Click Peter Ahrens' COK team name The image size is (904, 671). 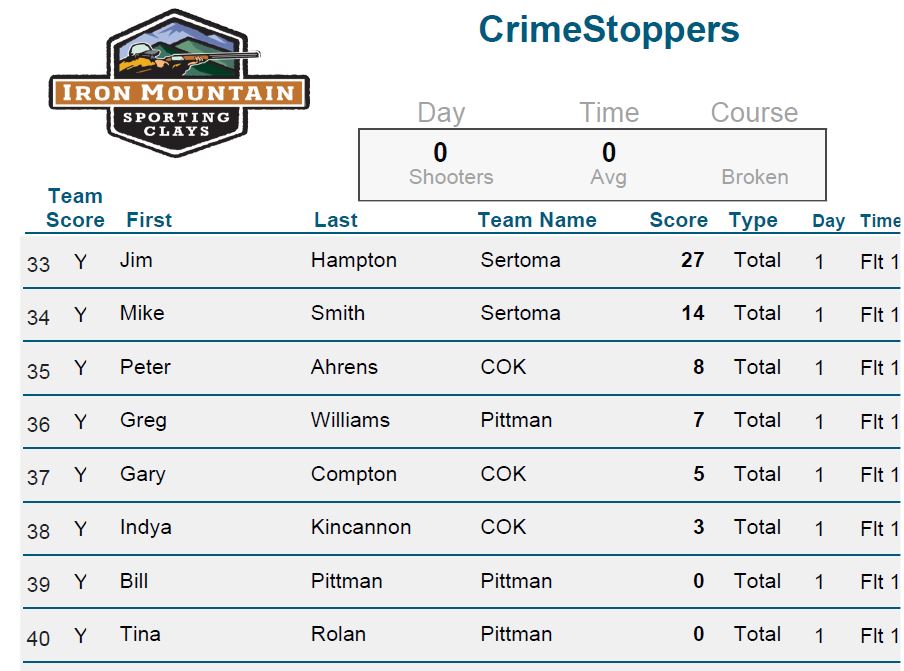click(x=503, y=367)
